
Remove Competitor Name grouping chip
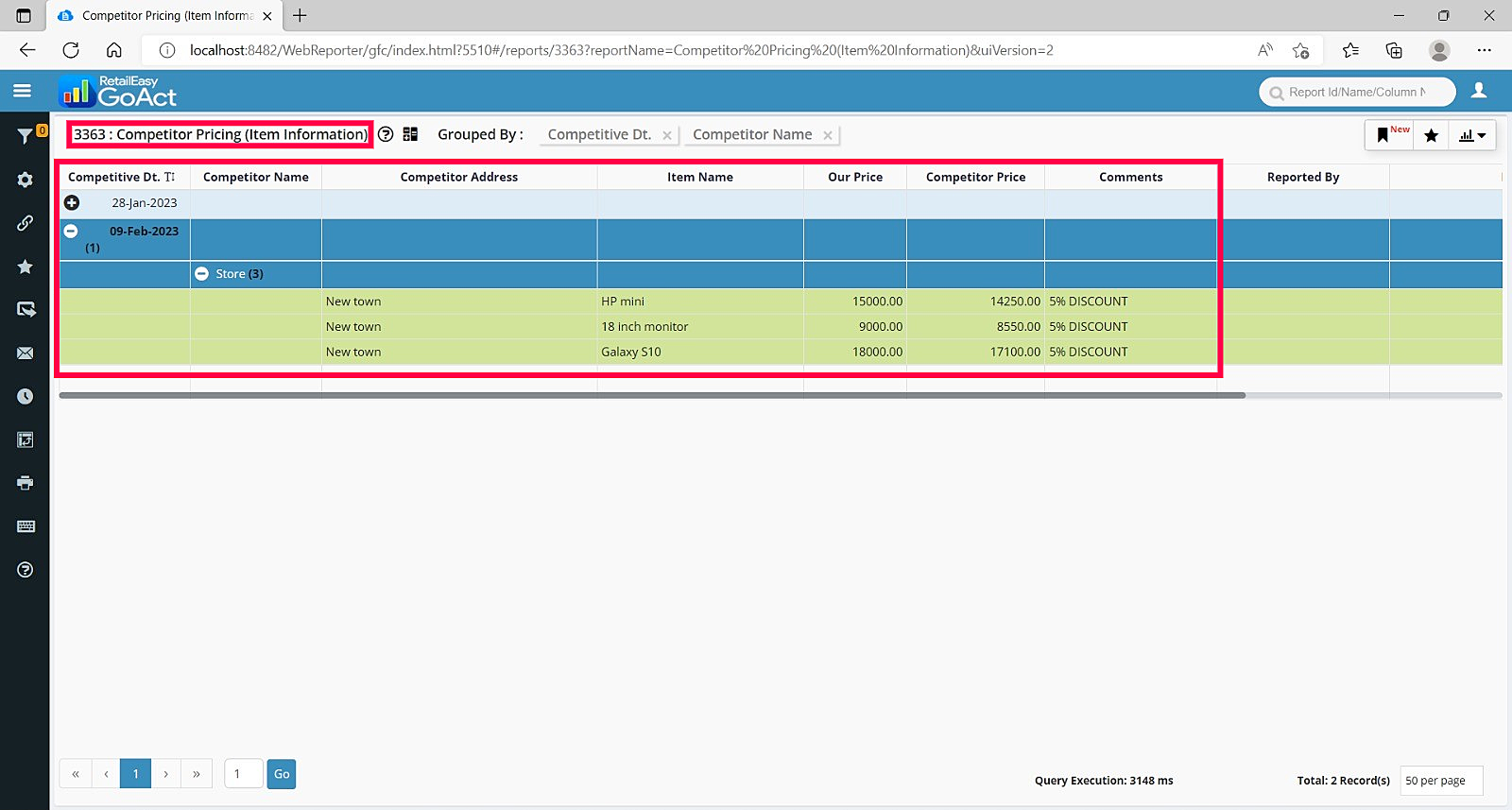pos(828,135)
